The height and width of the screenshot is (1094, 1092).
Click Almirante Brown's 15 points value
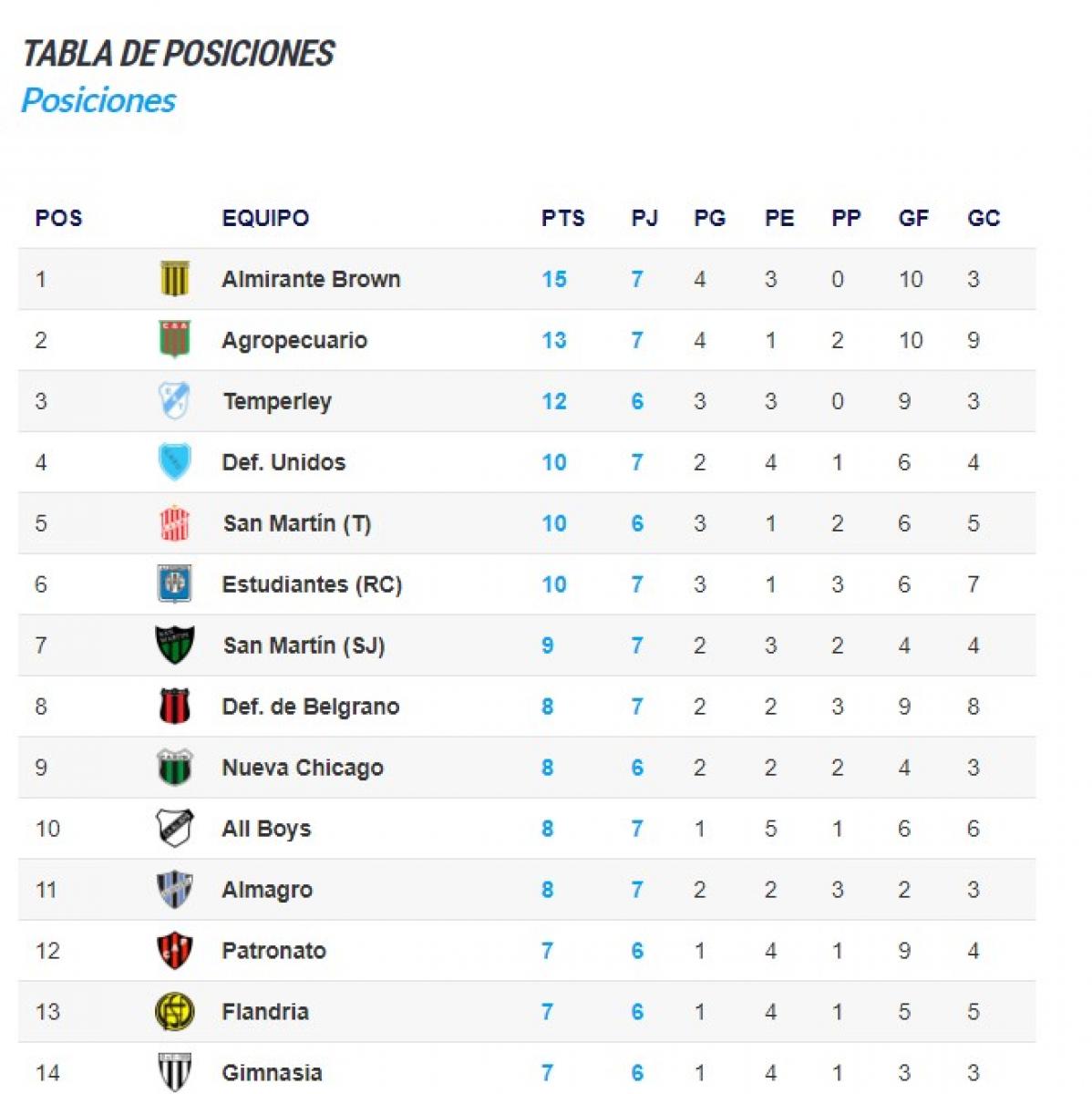point(554,279)
